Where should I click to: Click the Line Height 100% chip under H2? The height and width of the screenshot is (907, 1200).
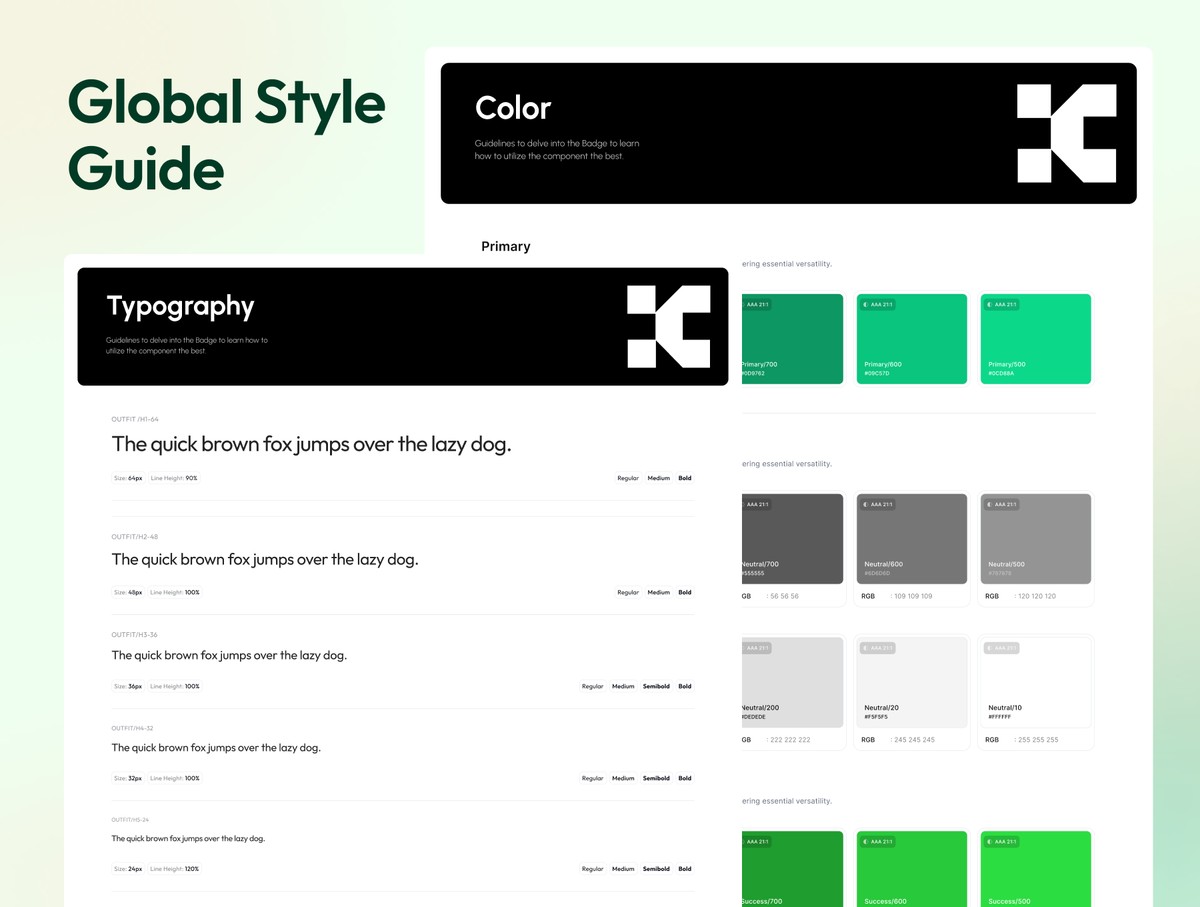175,593
